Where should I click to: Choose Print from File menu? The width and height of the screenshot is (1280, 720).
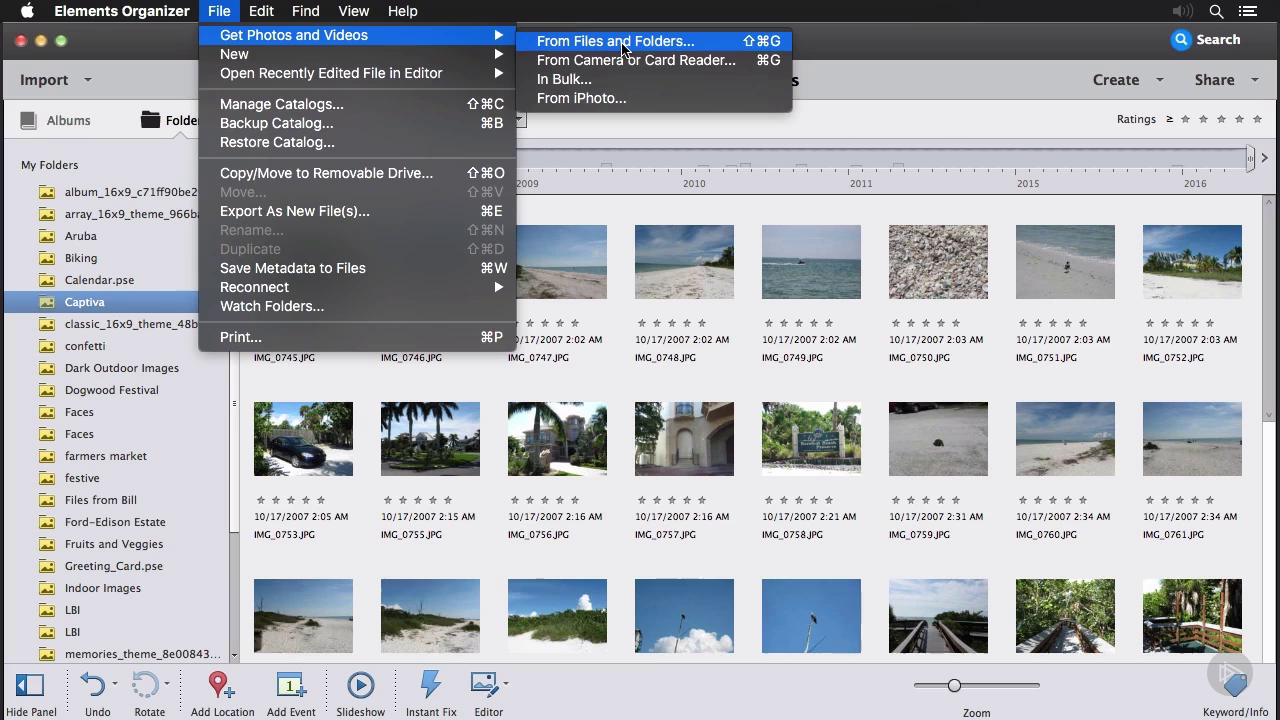click(x=357, y=337)
